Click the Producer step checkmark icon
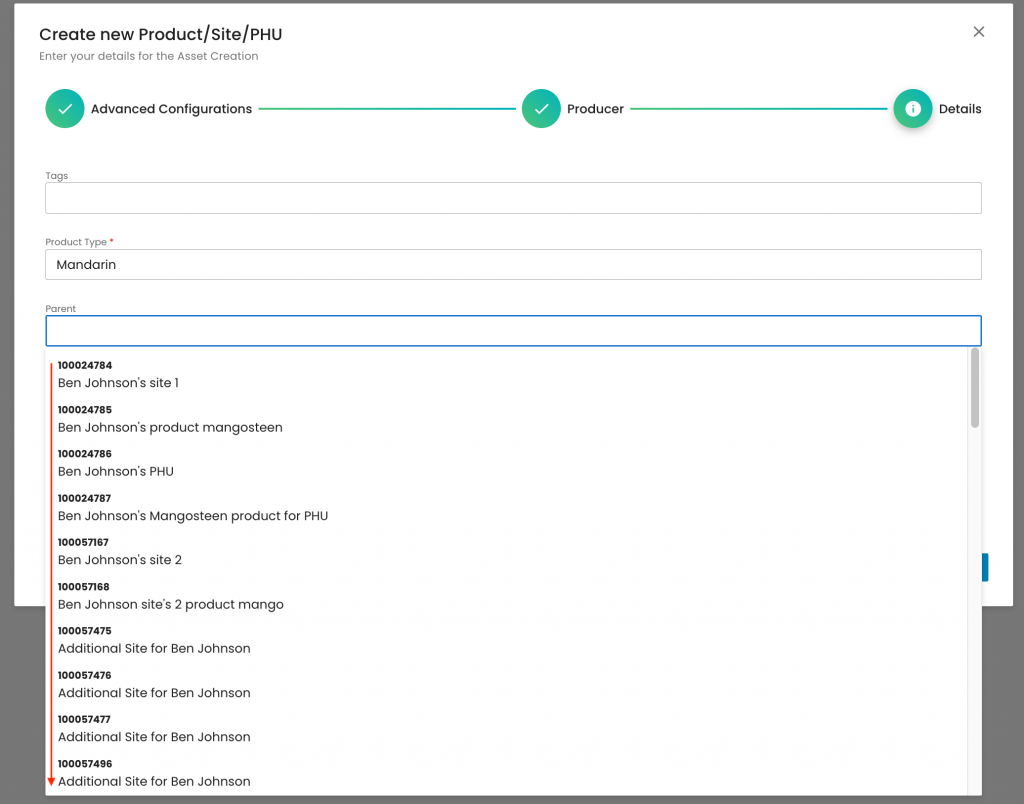The image size is (1024, 804). [x=541, y=109]
